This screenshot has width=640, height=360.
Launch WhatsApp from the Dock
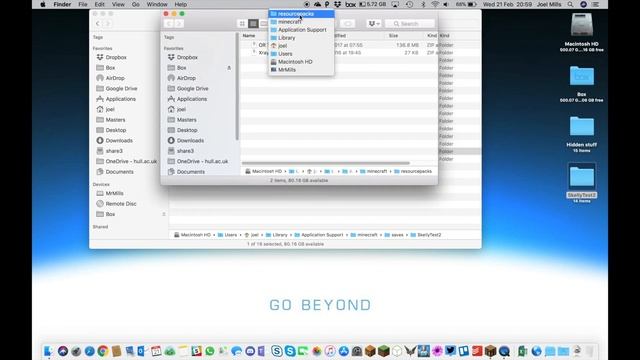210,351
